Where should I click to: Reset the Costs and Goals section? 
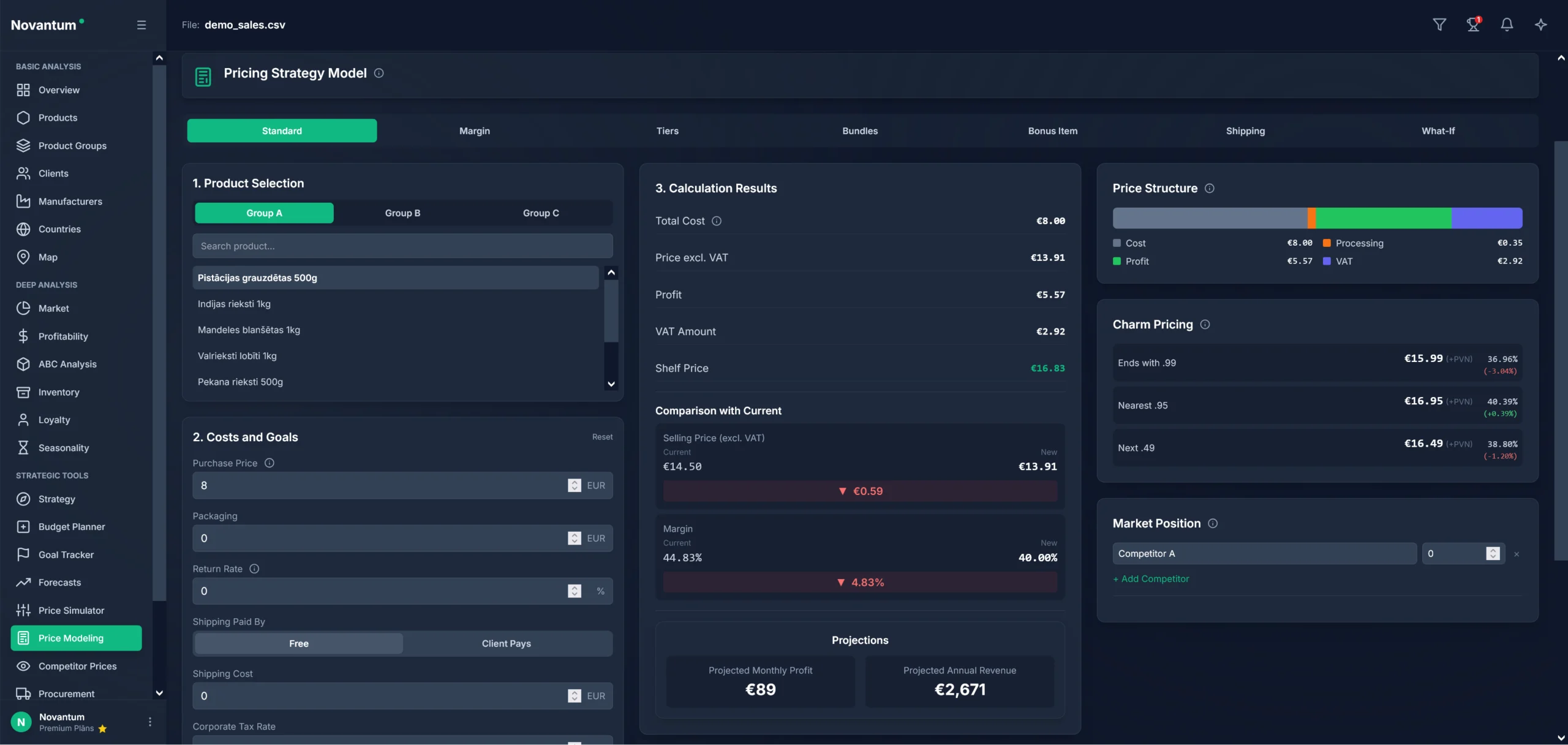[601, 436]
